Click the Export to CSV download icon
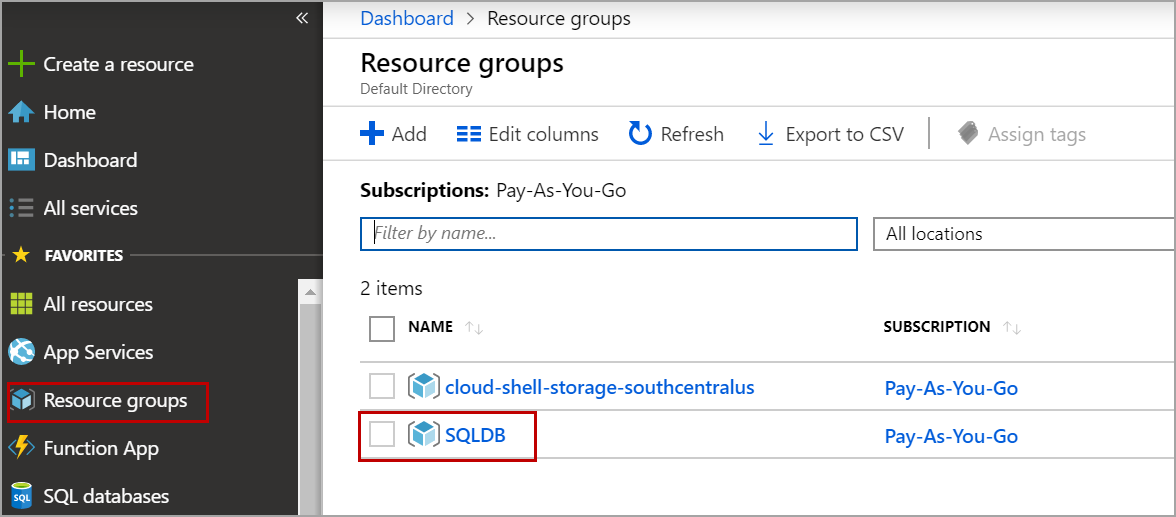This screenshot has height=517, width=1176. point(766,134)
